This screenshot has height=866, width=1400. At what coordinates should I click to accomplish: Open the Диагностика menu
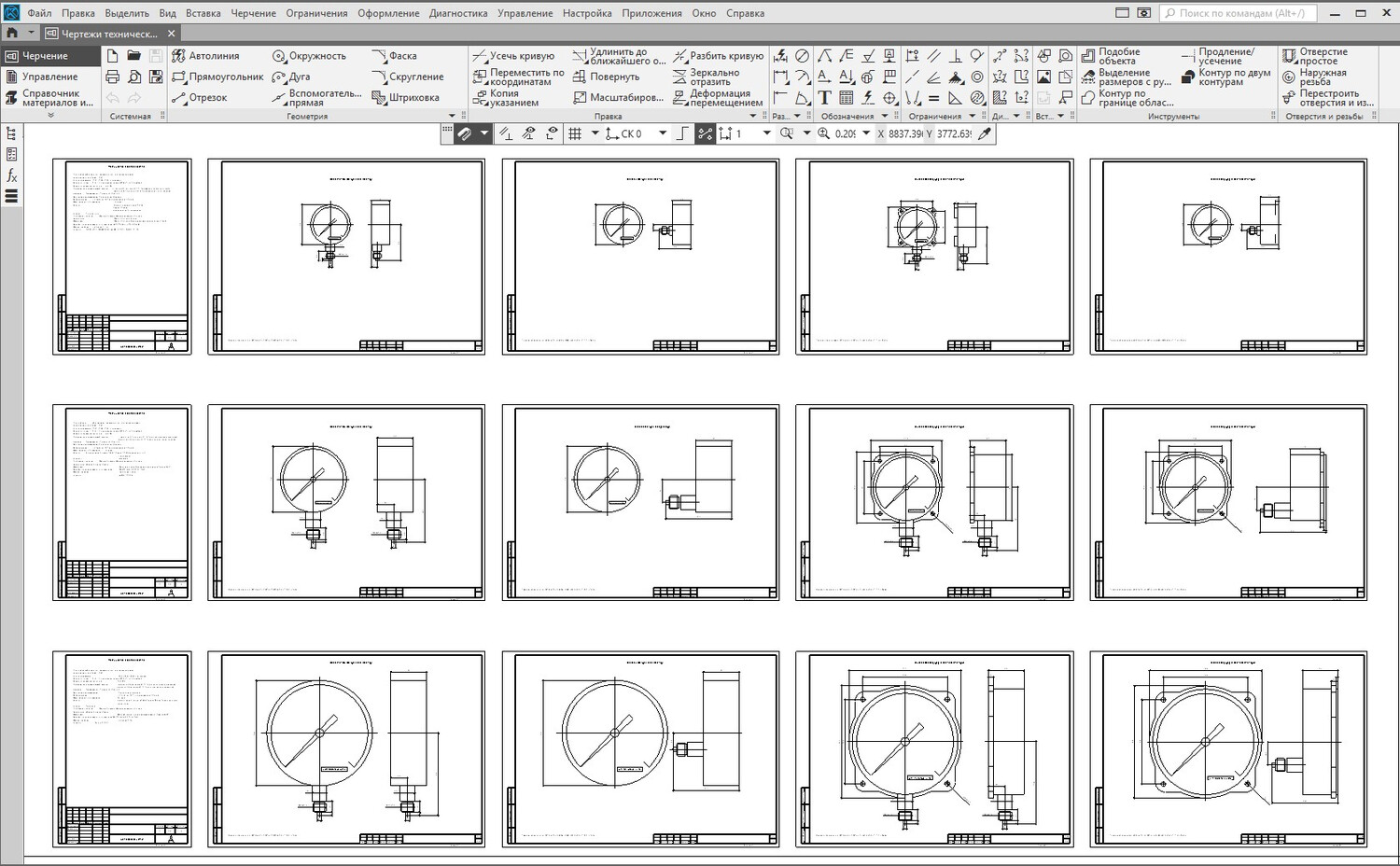(x=458, y=13)
